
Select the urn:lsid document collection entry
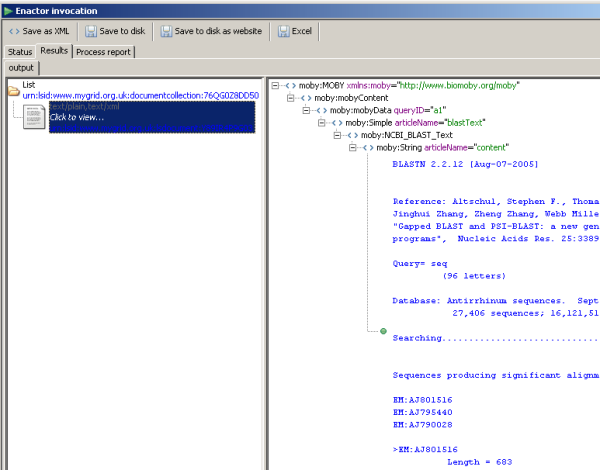pyautogui.click(x=140, y=96)
